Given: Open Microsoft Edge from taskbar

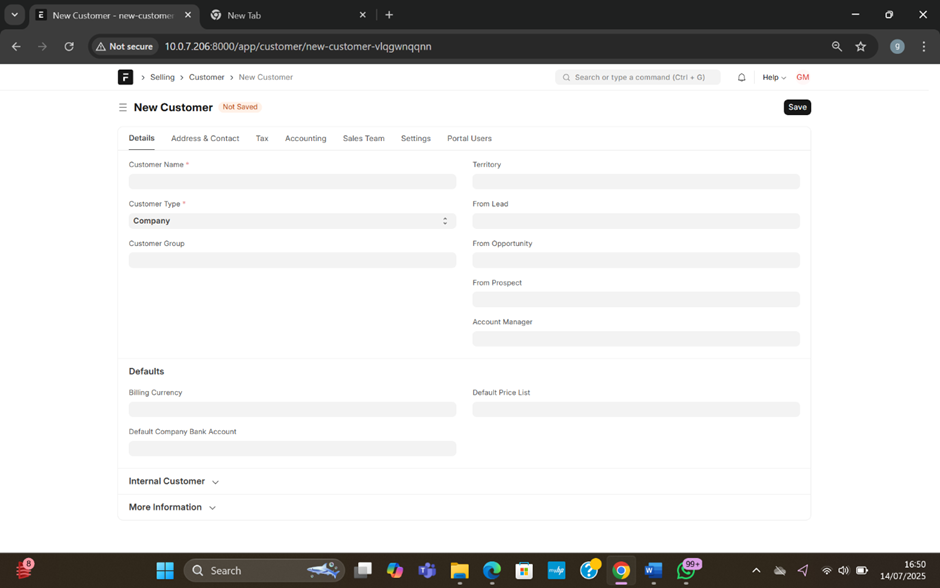Looking at the screenshot, I should [x=492, y=571].
